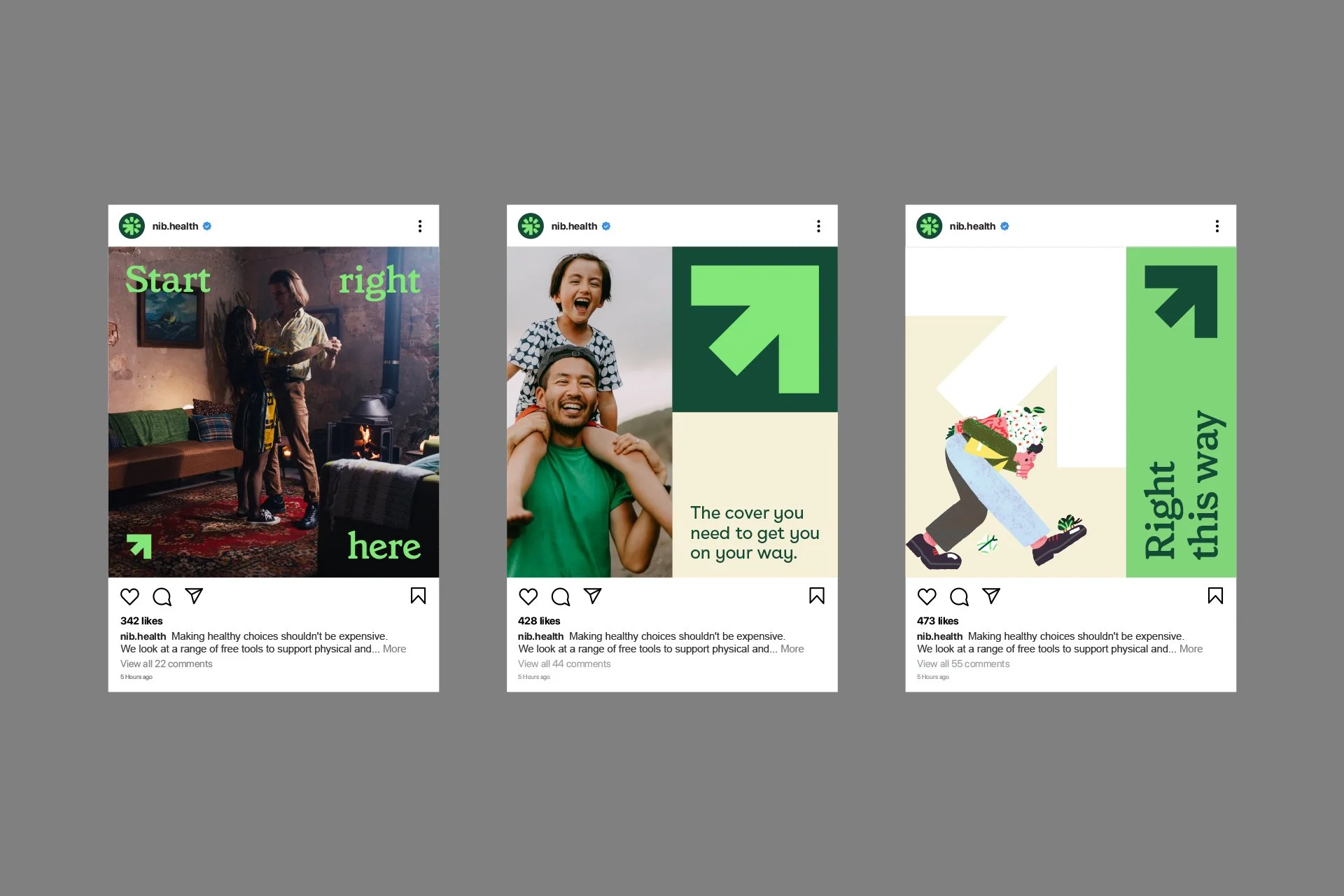Click nib.health username heading on 428 likes post
Screen dimensions: 1344x896
pos(574,226)
